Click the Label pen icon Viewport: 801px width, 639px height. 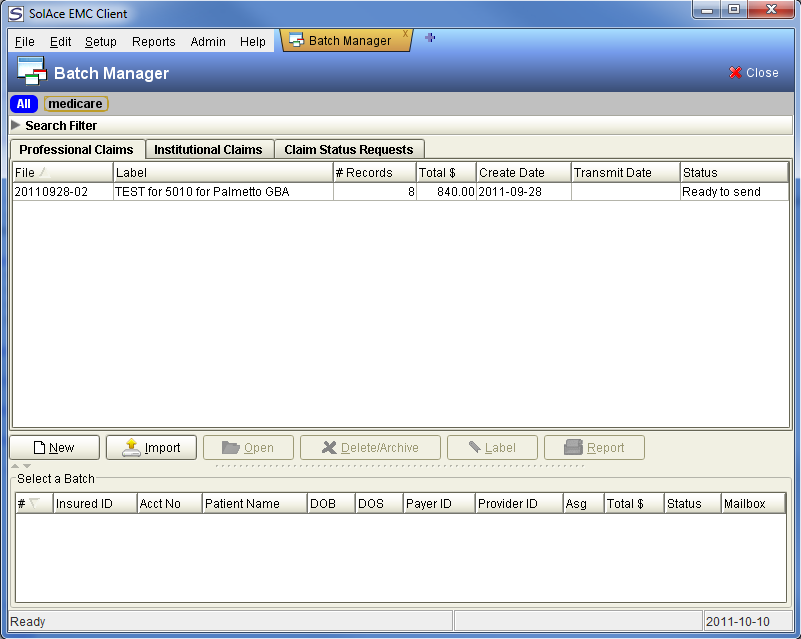click(x=473, y=447)
